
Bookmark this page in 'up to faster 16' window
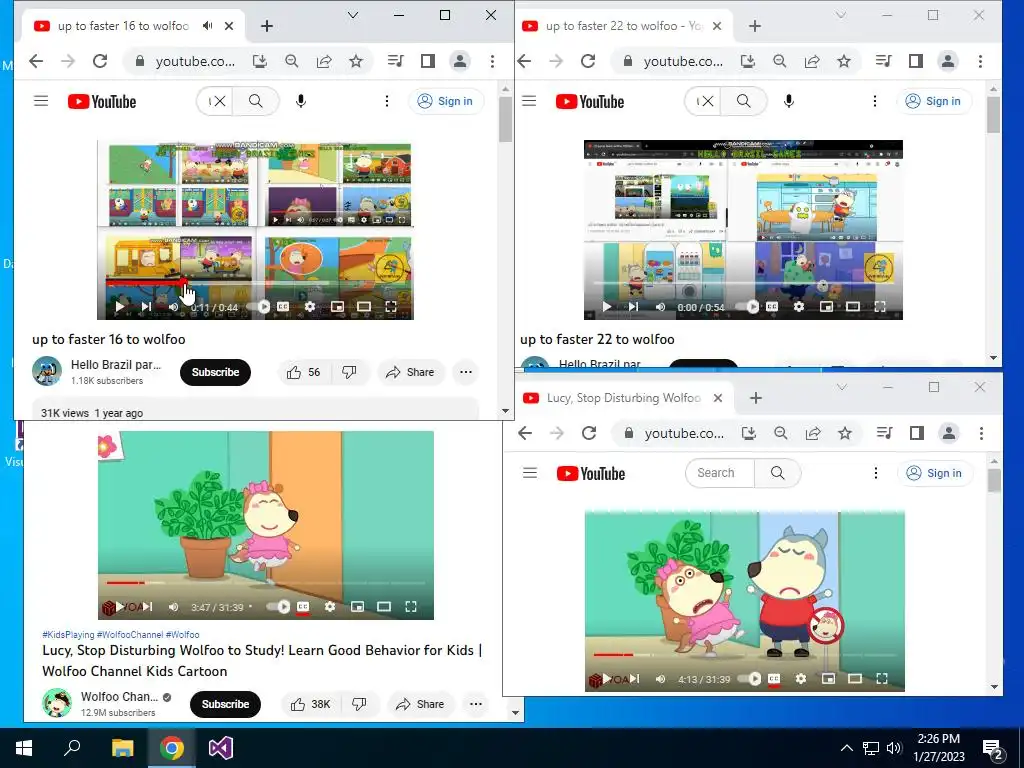pyautogui.click(x=356, y=61)
